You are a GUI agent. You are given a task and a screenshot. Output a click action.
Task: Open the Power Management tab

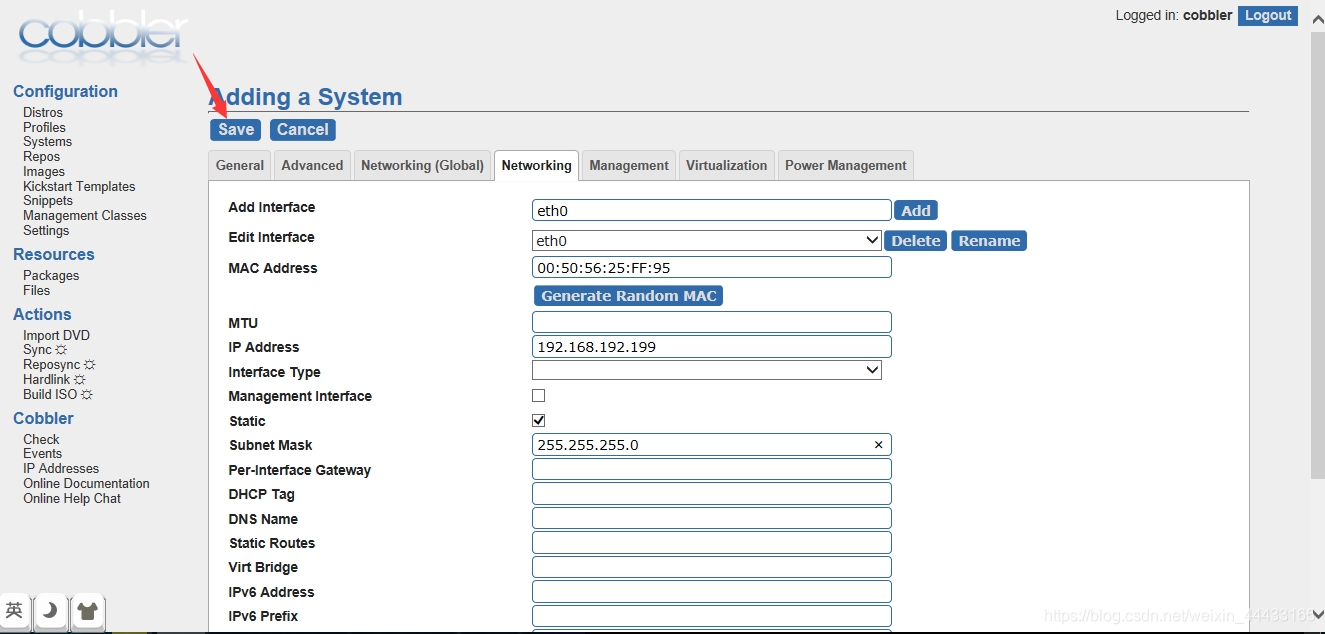coord(846,166)
